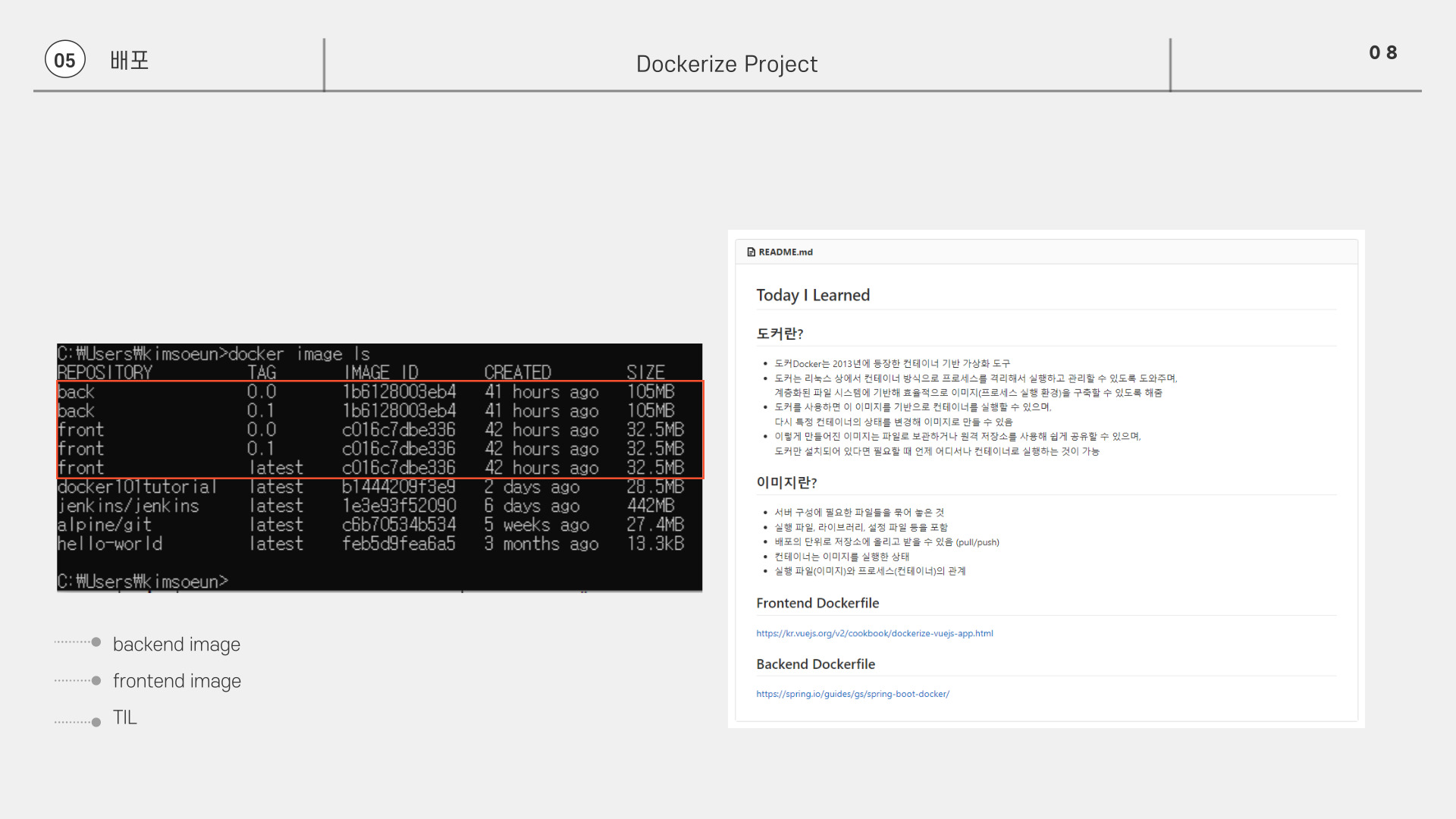The image size is (1456, 819).
Task: Click the '이미지란?' heading
Action: (786, 482)
